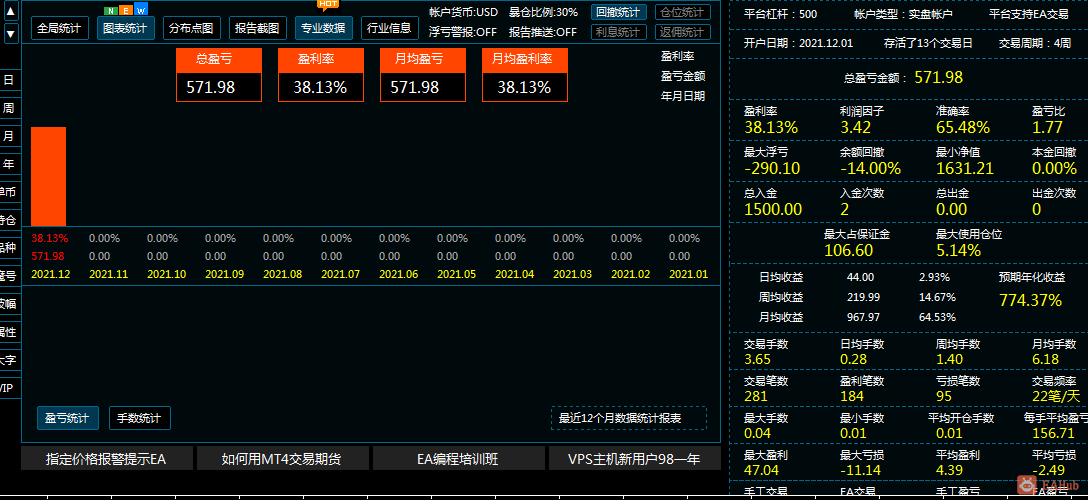Toggle 报告推送 OFF setting
The image size is (1088, 500).
(x=543, y=32)
